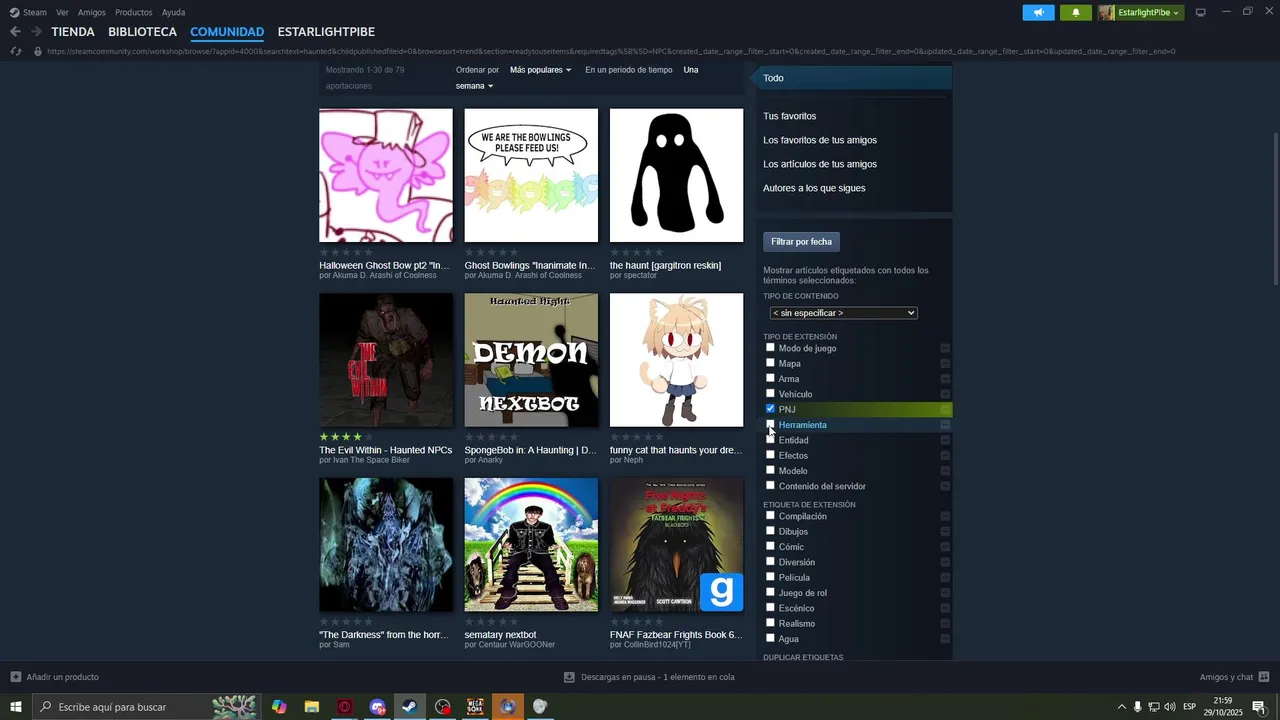Screen dimensions: 1280x720
Task: Go to the TIENDA tab
Action: coord(73,32)
